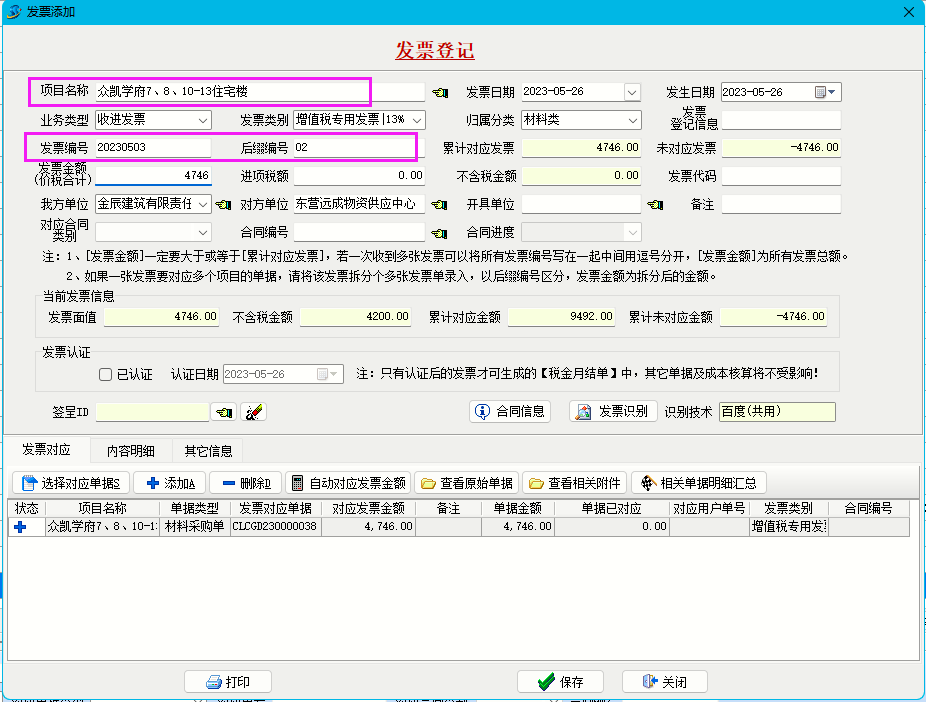926x702 pixels.
Task: Click the lookup icon next to 对方单位
Action: 440,205
